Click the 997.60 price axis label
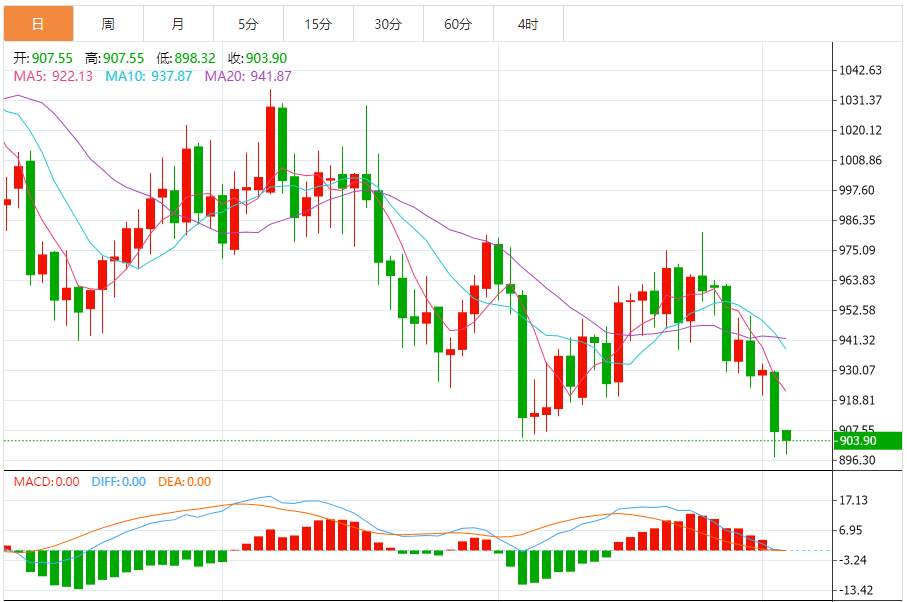This screenshot has width=907, height=602. (857, 190)
